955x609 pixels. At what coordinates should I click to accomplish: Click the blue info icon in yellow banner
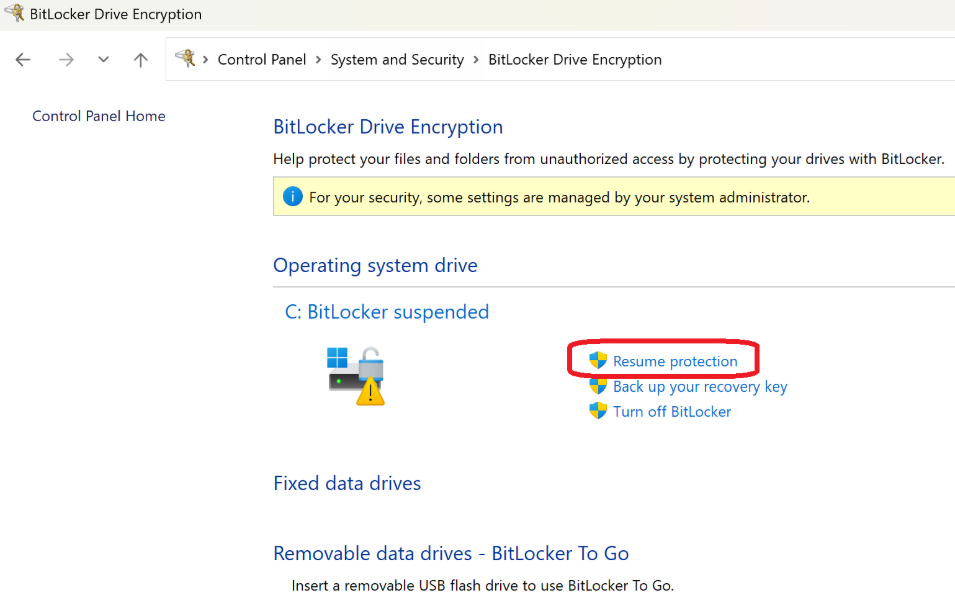(293, 197)
